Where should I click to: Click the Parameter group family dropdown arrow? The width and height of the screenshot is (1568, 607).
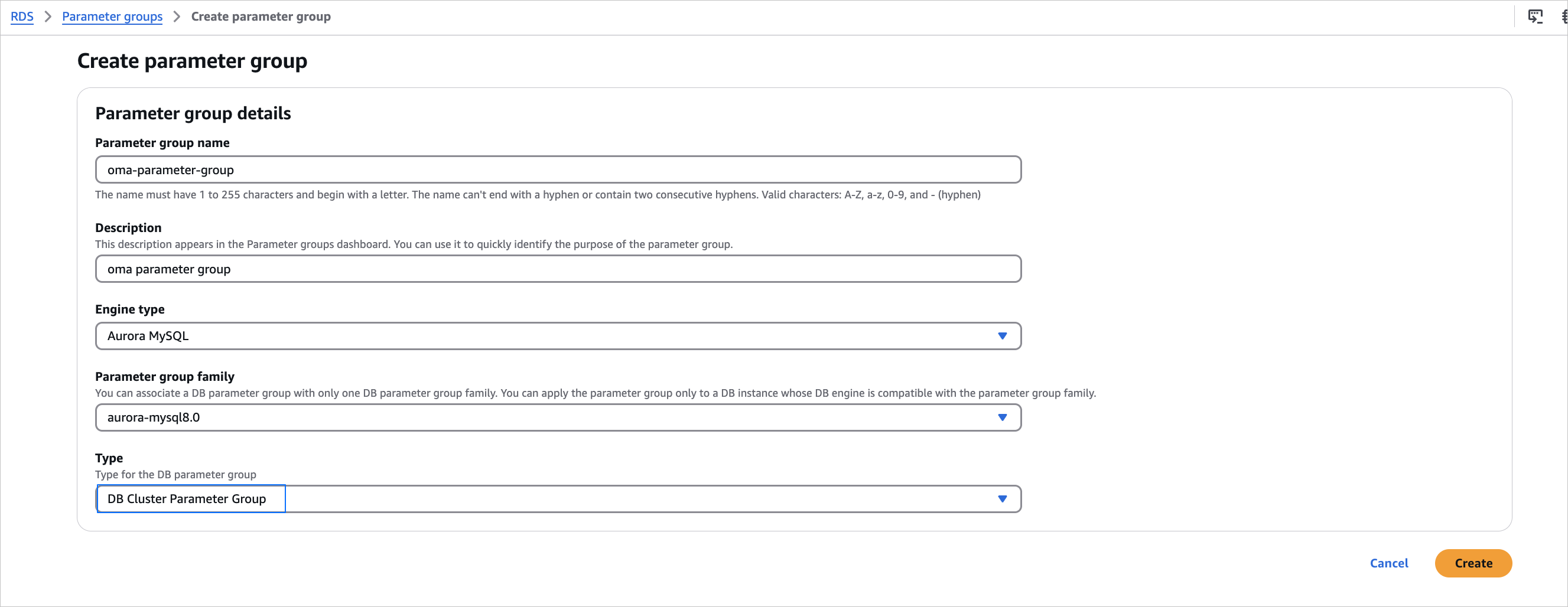point(1002,417)
